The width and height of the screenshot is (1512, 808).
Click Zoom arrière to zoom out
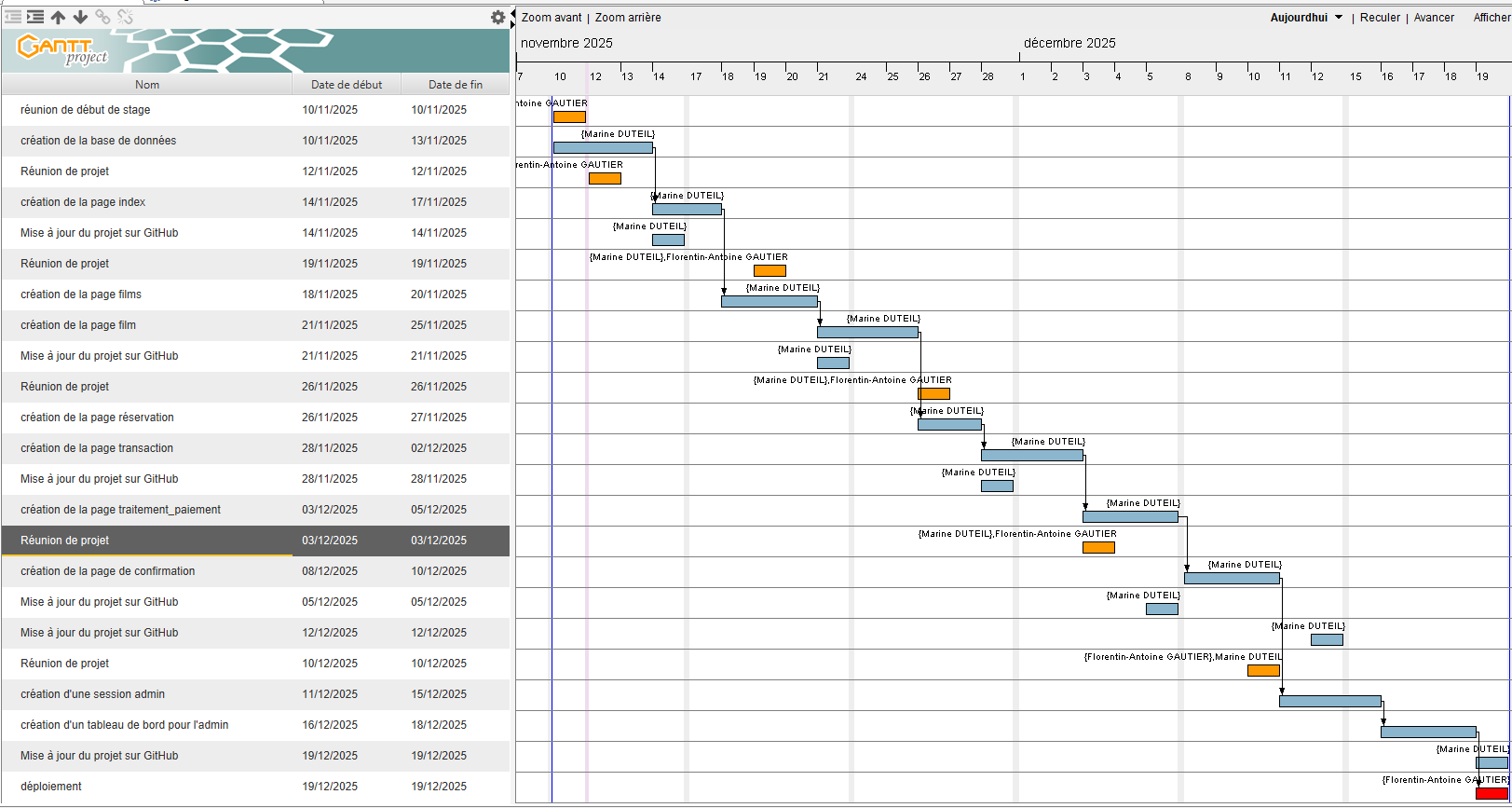628,18
